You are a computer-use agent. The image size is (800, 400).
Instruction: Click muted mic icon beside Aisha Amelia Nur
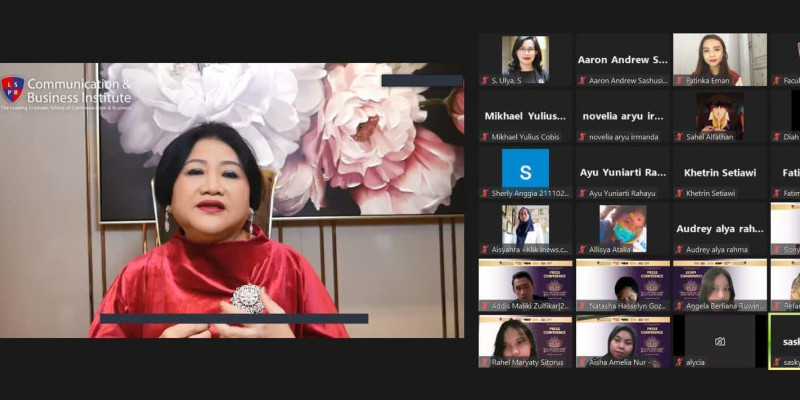click(582, 362)
